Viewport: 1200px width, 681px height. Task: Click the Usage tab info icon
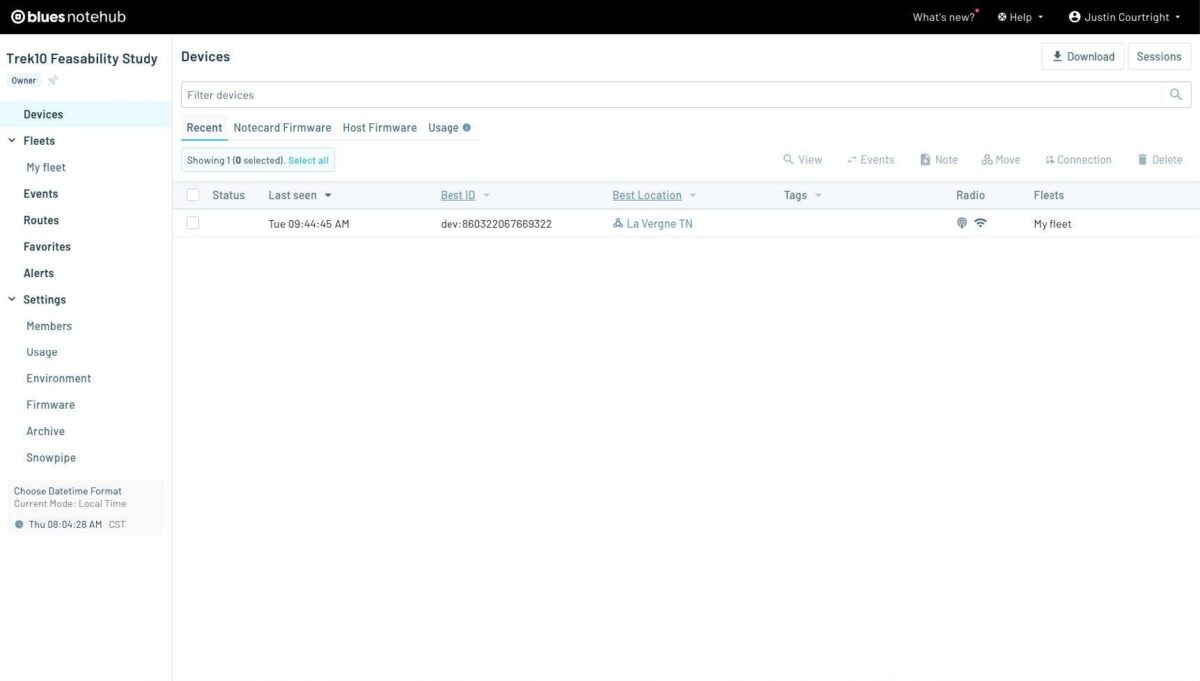pos(467,128)
